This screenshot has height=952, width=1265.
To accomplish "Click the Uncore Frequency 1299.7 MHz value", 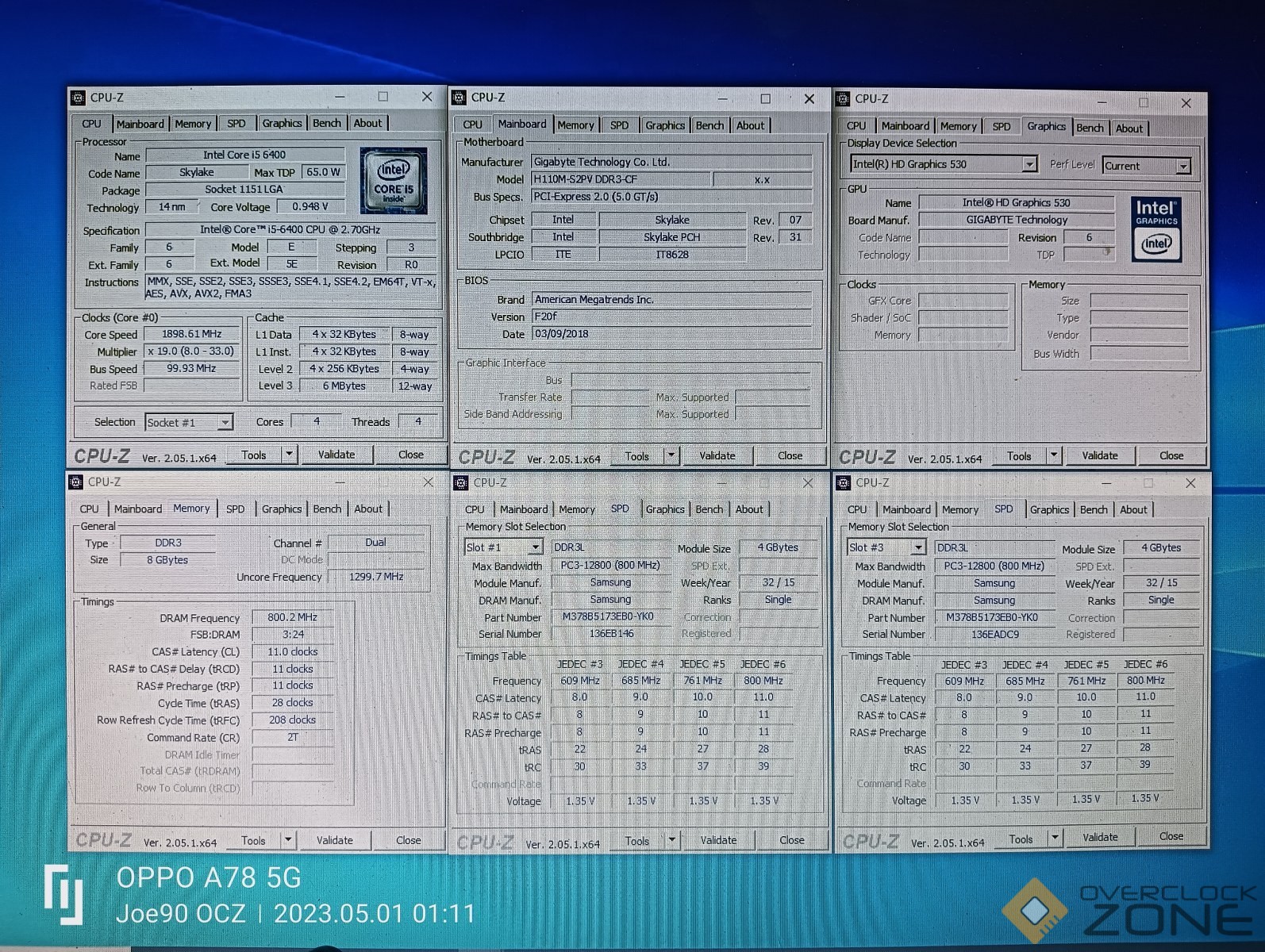I will [376, 577].
